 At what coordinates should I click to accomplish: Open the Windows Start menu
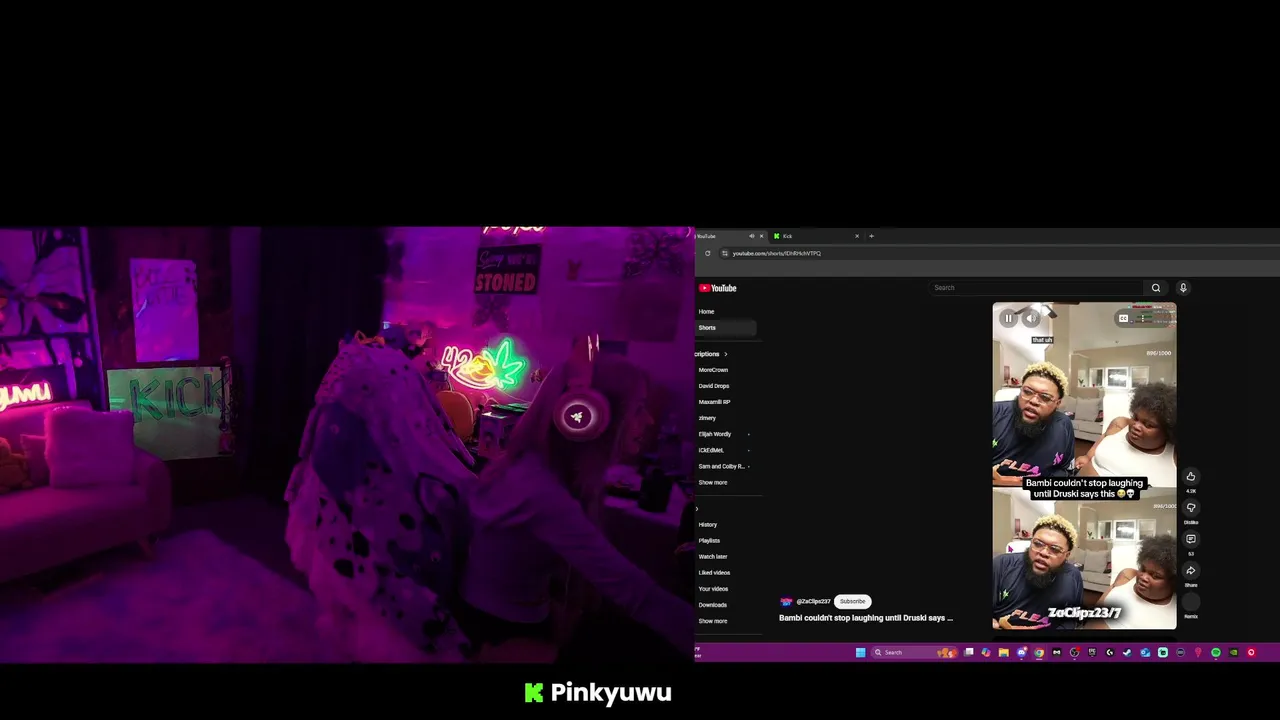[x=860, y=652]
